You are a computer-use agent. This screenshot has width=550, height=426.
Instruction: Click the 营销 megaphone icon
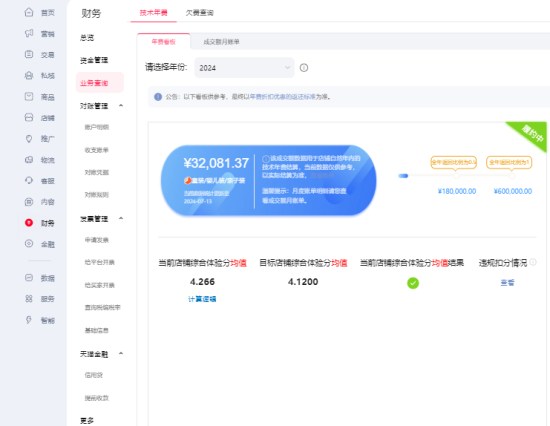(x=29, y=33)
